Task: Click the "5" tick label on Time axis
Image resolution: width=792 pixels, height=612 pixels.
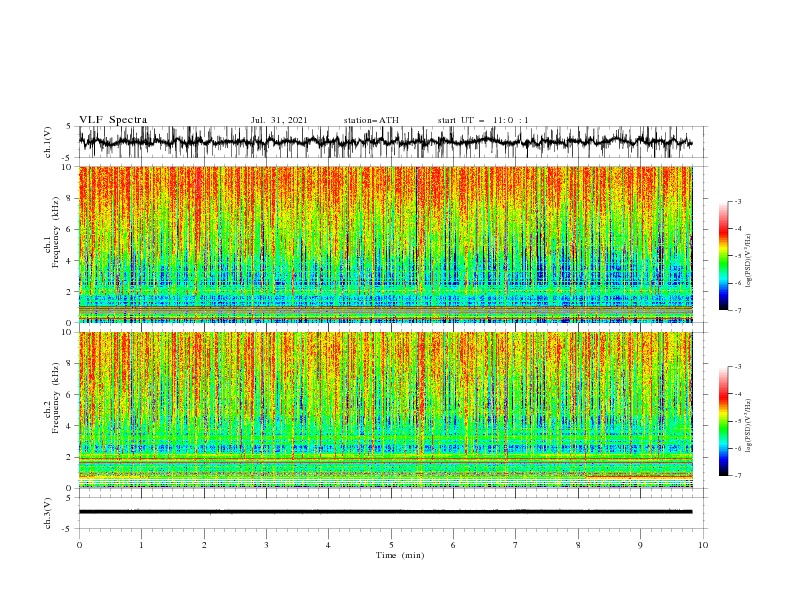Action: [x=391, y=545]
